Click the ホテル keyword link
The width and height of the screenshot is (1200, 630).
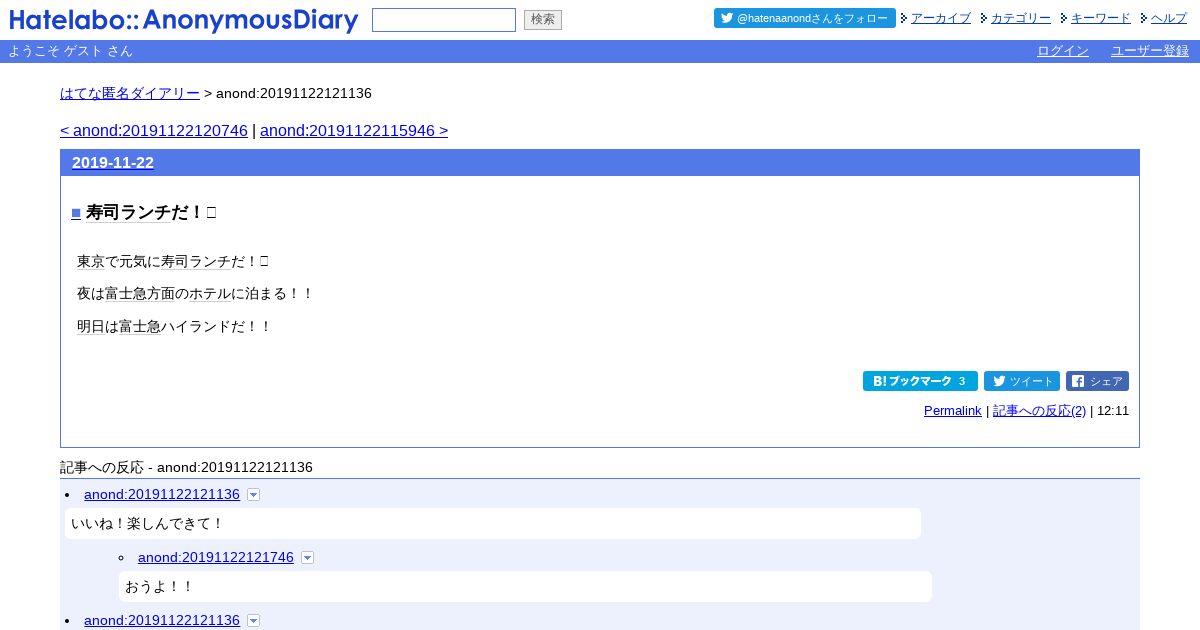coord(210,294)
